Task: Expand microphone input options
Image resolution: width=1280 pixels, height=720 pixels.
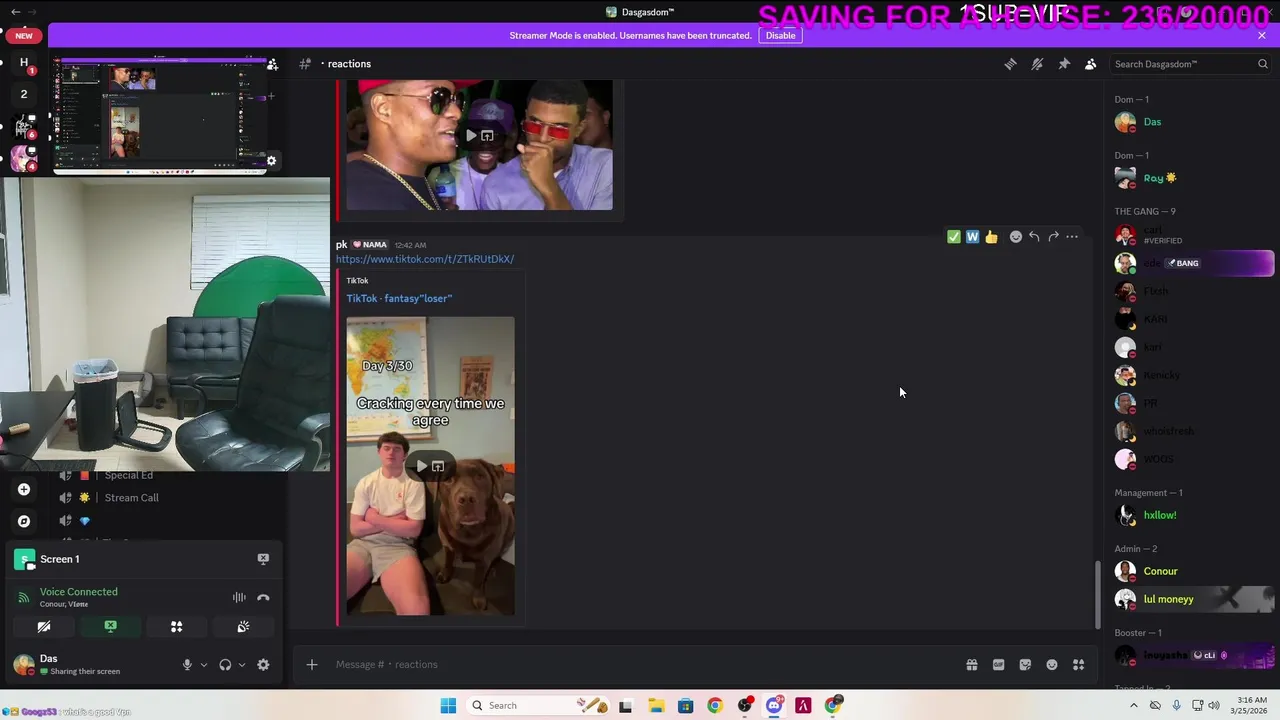Action: point(204,664)
